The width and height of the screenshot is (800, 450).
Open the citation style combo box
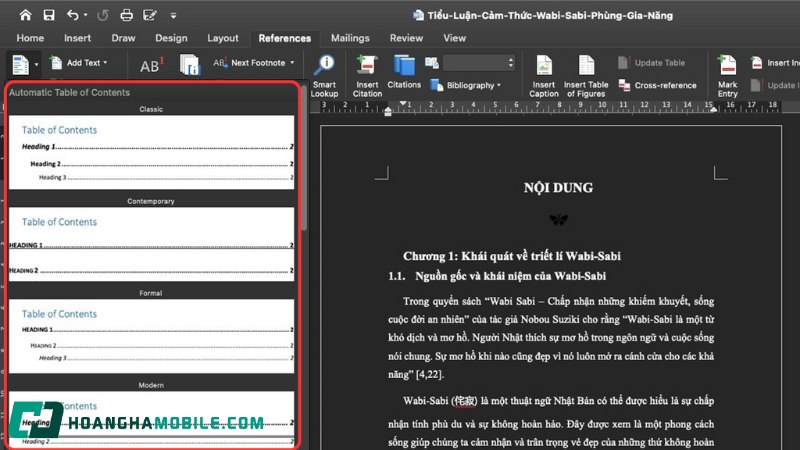(x=480, y=62)
